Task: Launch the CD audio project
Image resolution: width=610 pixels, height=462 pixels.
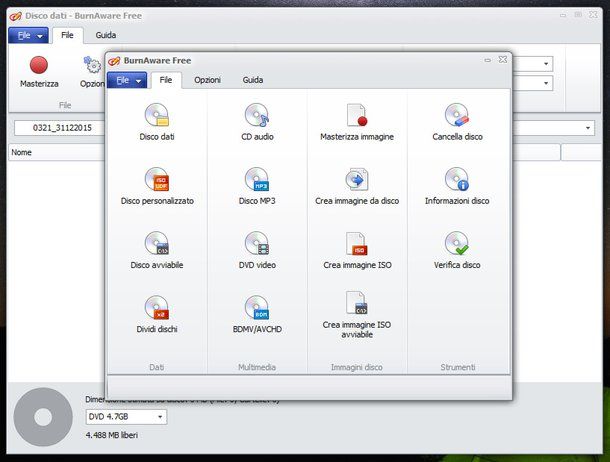Action: point(257,122)
